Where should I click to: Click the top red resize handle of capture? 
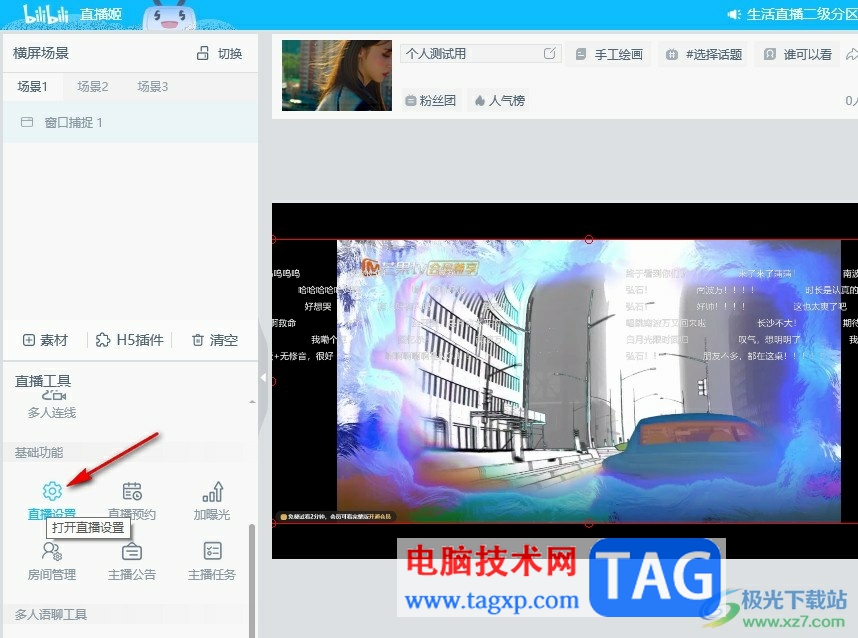click(x=589, y=239)
